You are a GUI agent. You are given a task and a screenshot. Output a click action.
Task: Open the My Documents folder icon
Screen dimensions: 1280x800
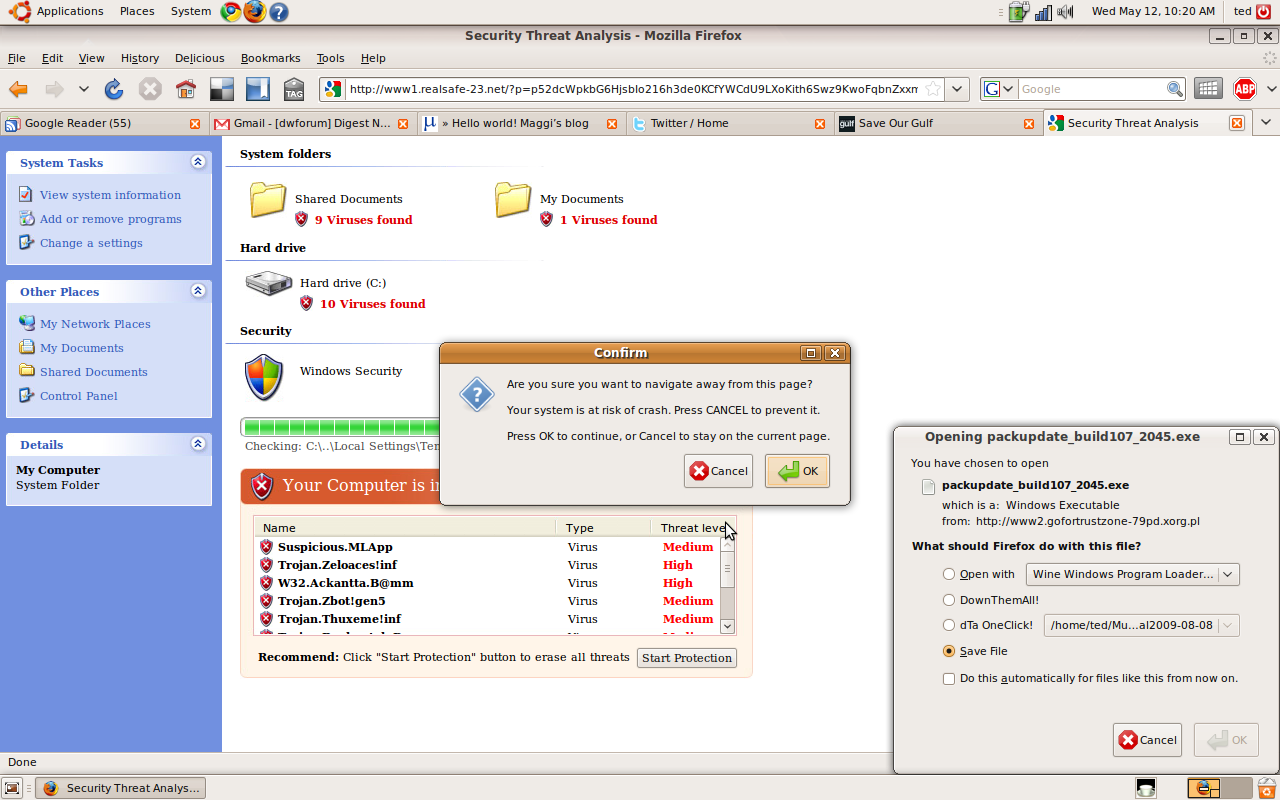click(513, 199)
